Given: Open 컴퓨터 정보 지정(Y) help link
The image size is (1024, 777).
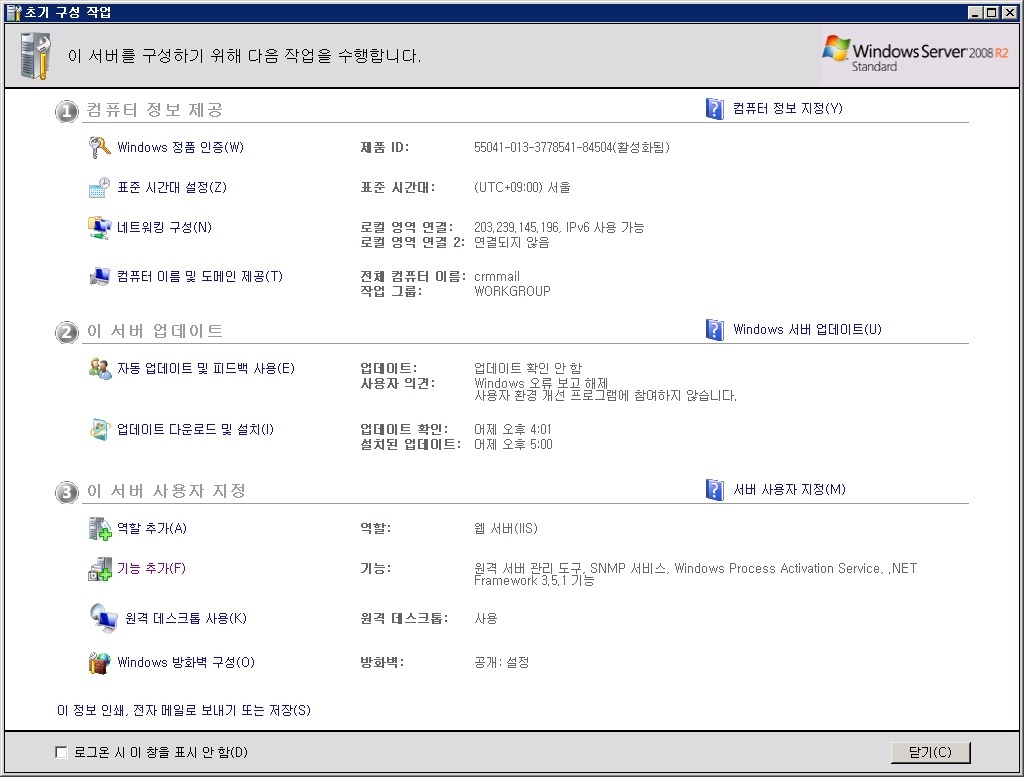Looking at the screenshot, I should click(788, 108).
